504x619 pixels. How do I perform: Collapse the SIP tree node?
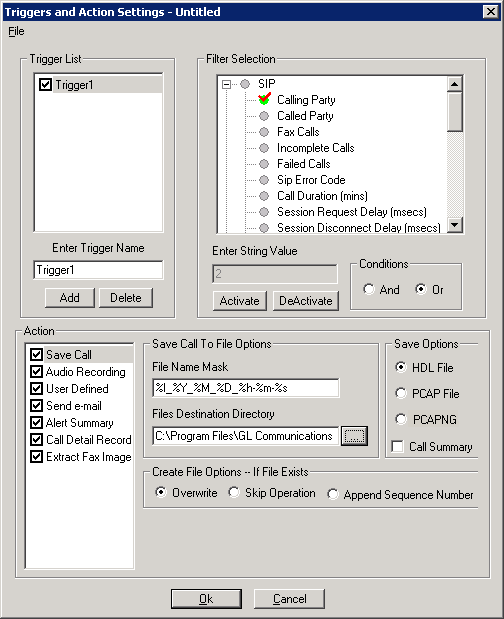(226, 84)
